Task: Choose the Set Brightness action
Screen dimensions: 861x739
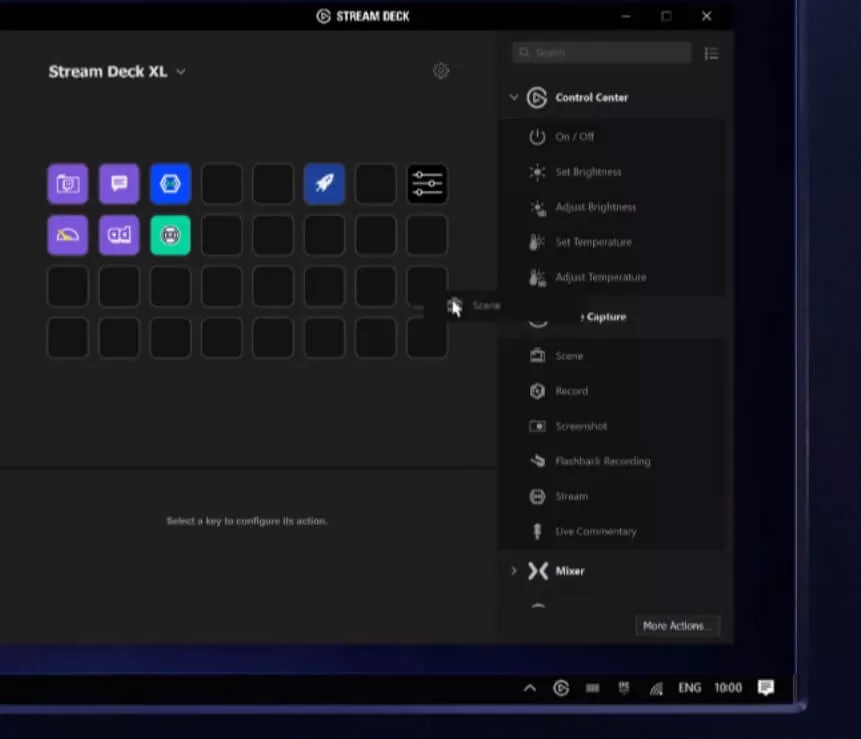Action: [x=587, y=172]
